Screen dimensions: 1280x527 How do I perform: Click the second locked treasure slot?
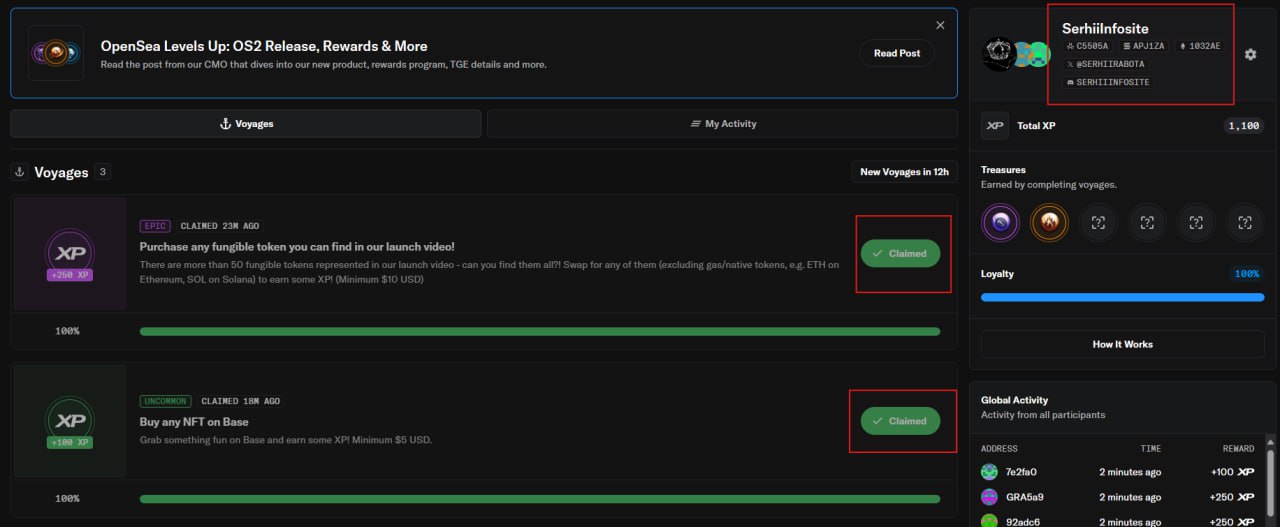point(1147,222)
